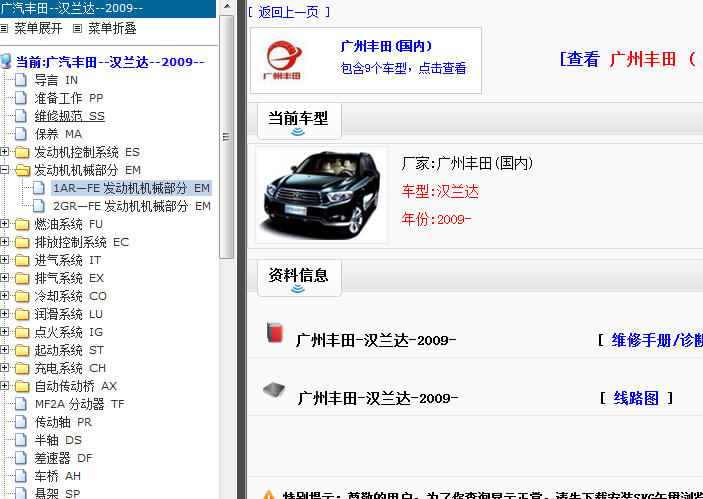The image size is (703, 499).
Task: Open the 广州丰田 (国内) brand link
Action: tap(386, 46)
